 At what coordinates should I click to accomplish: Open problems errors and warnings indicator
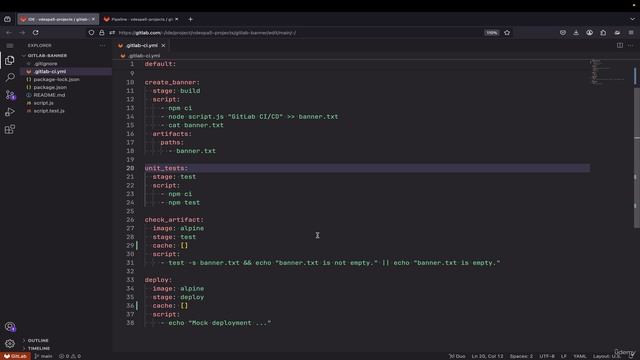(69, 356)
